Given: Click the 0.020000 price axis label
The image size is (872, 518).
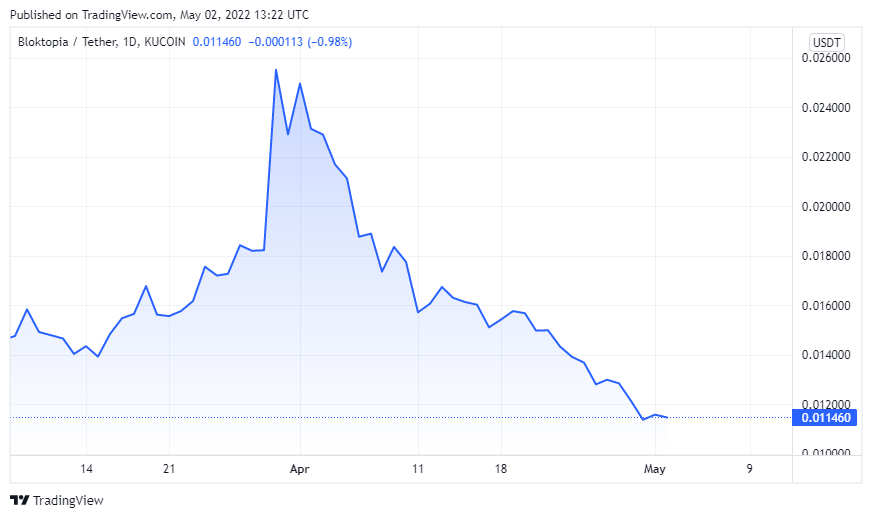Looking at the screenshot, I should click(825, 207).
